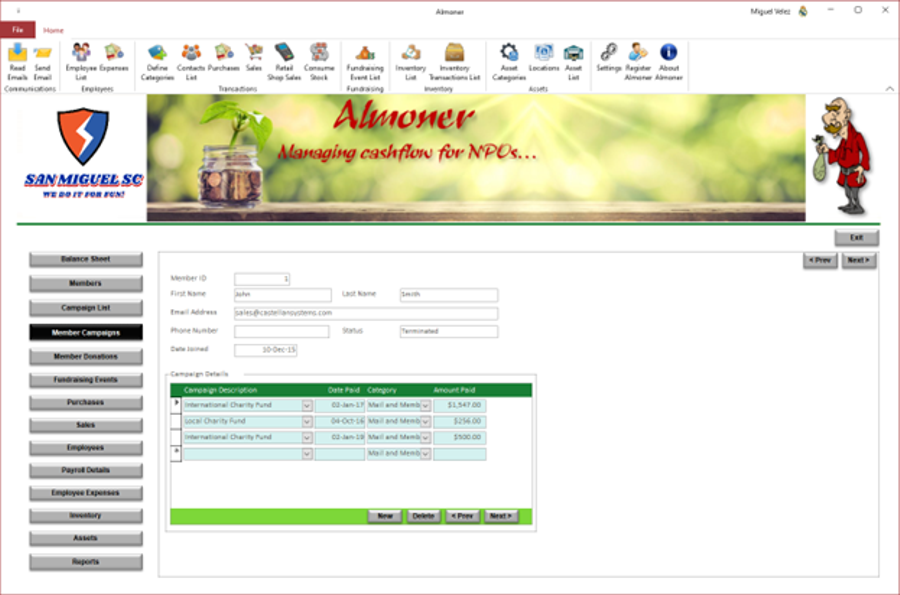Click Next in the green campaign bar
900x595 pixels.
pos(501,516)
